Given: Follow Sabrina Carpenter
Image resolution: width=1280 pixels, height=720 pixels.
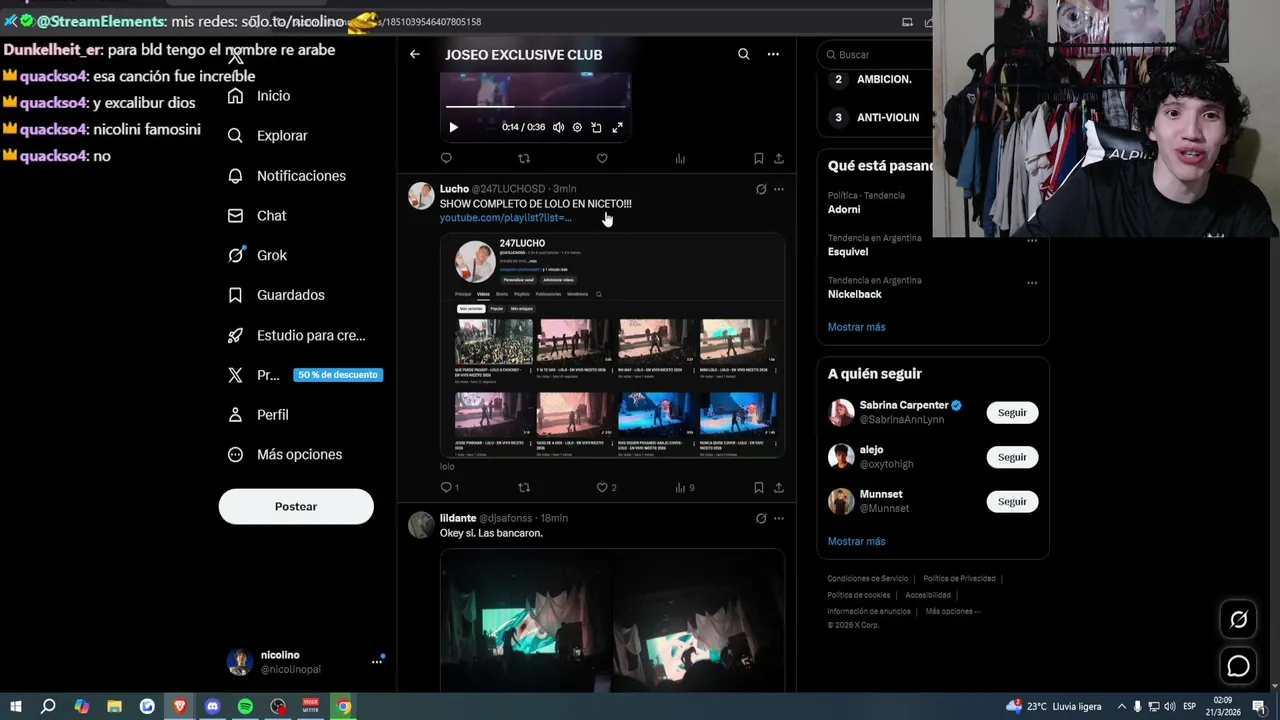Looking at the screenshot, I should click(1012, 412).
